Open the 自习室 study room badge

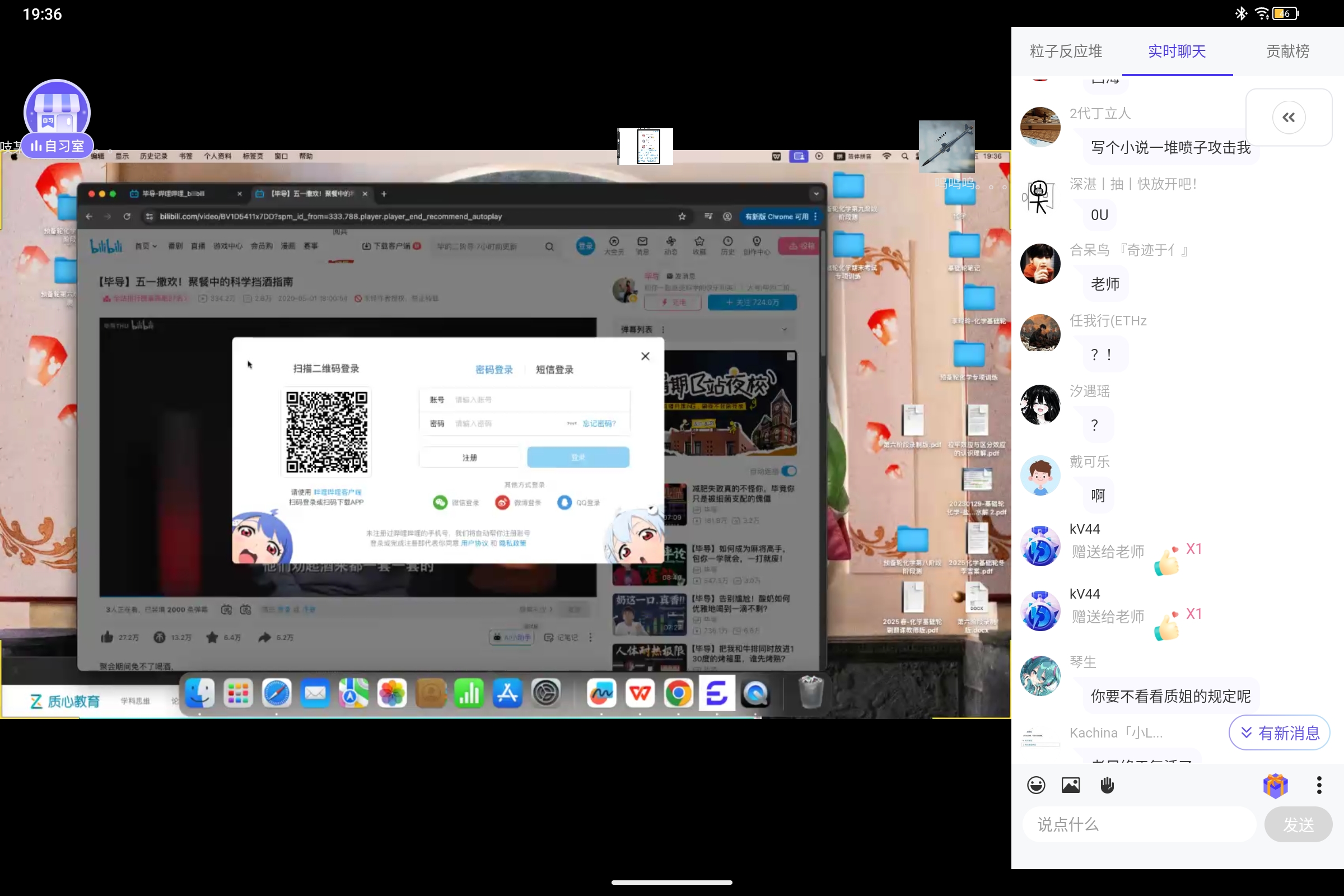pos(57,119)
